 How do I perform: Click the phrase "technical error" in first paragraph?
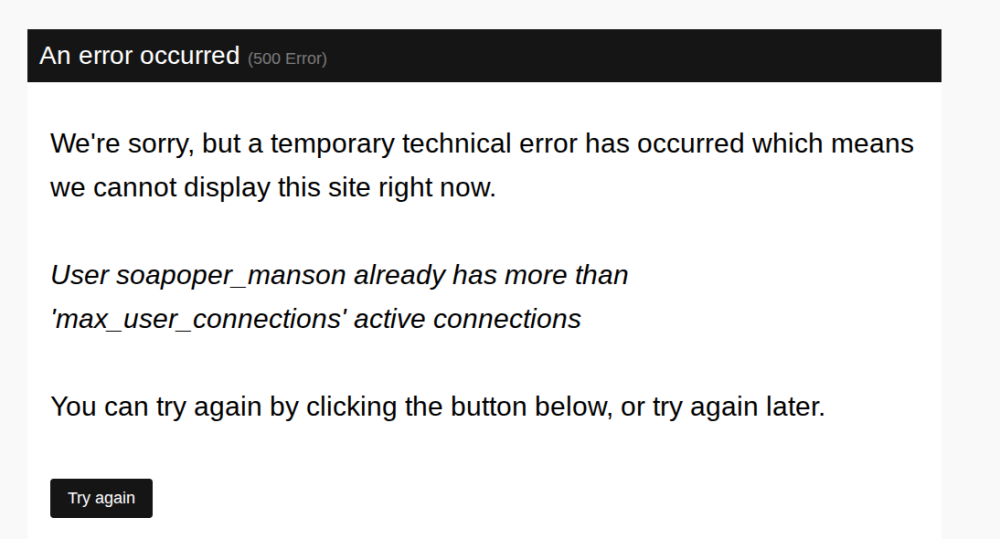(x=489, y=144)
